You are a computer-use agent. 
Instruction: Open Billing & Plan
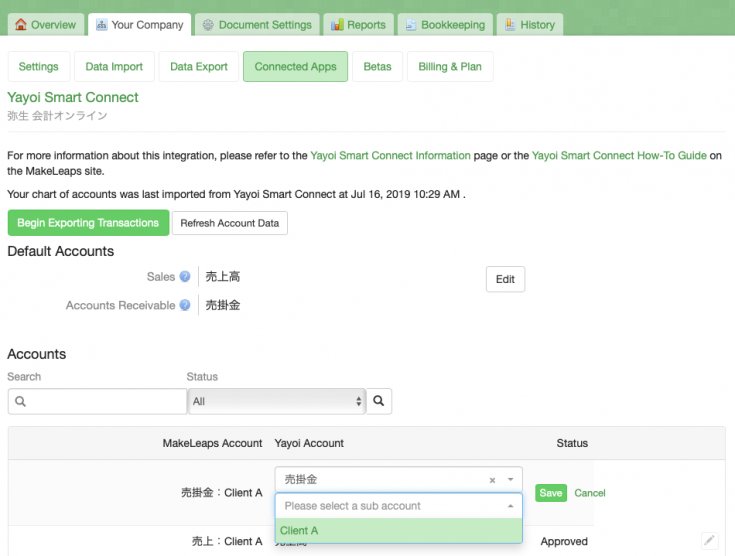[450, 67]
